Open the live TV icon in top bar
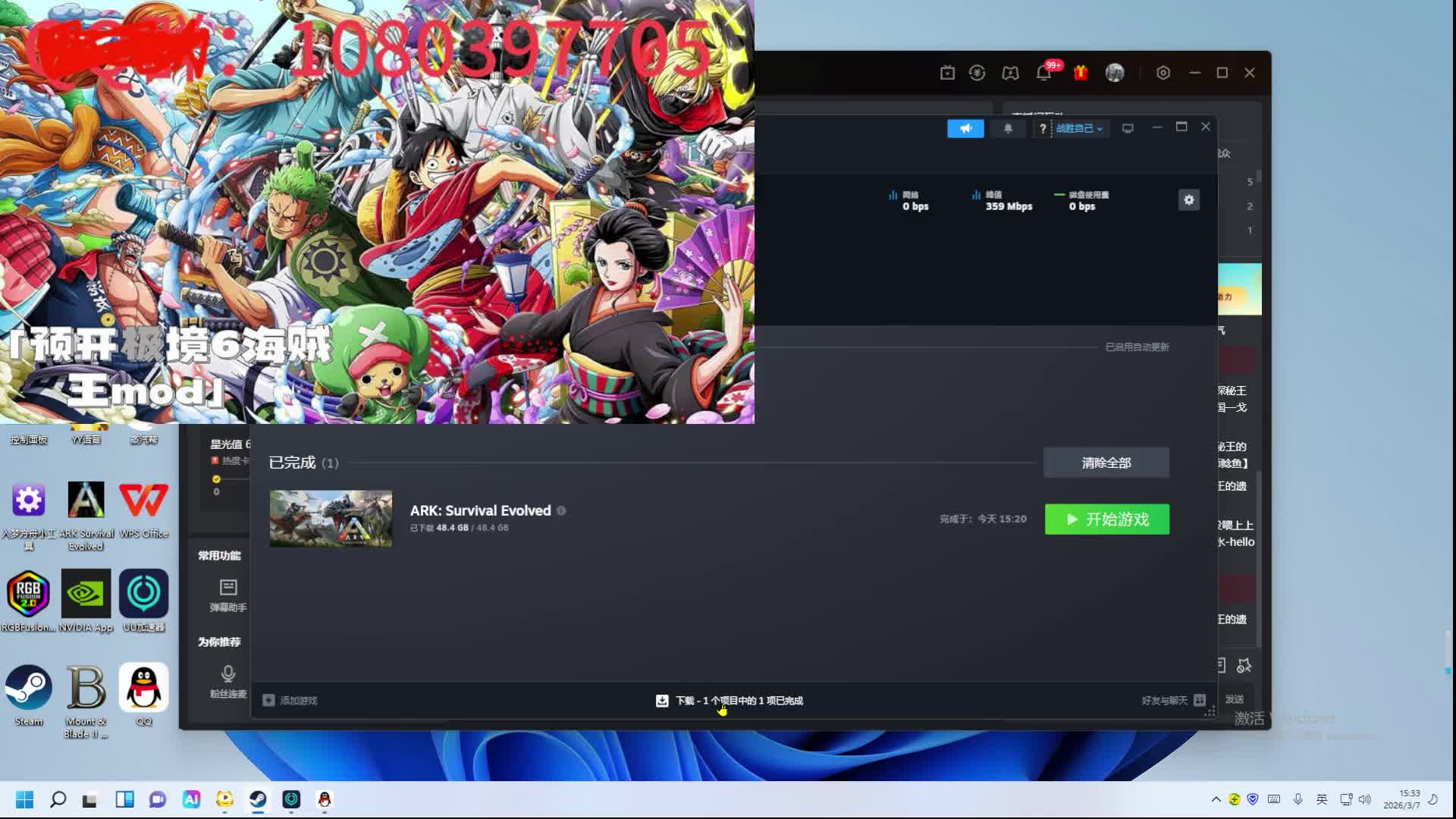The image size is (1456, 819). (947, 73)
